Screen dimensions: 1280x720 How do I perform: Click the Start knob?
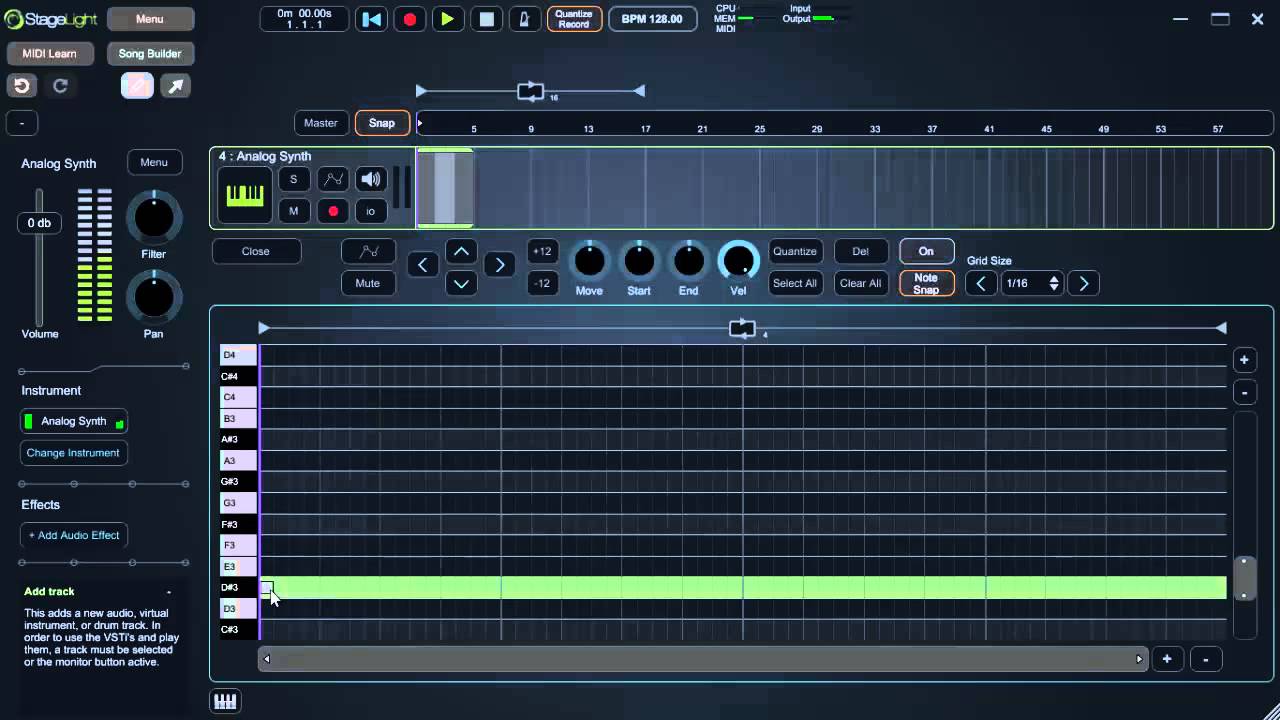click(639, 261)
